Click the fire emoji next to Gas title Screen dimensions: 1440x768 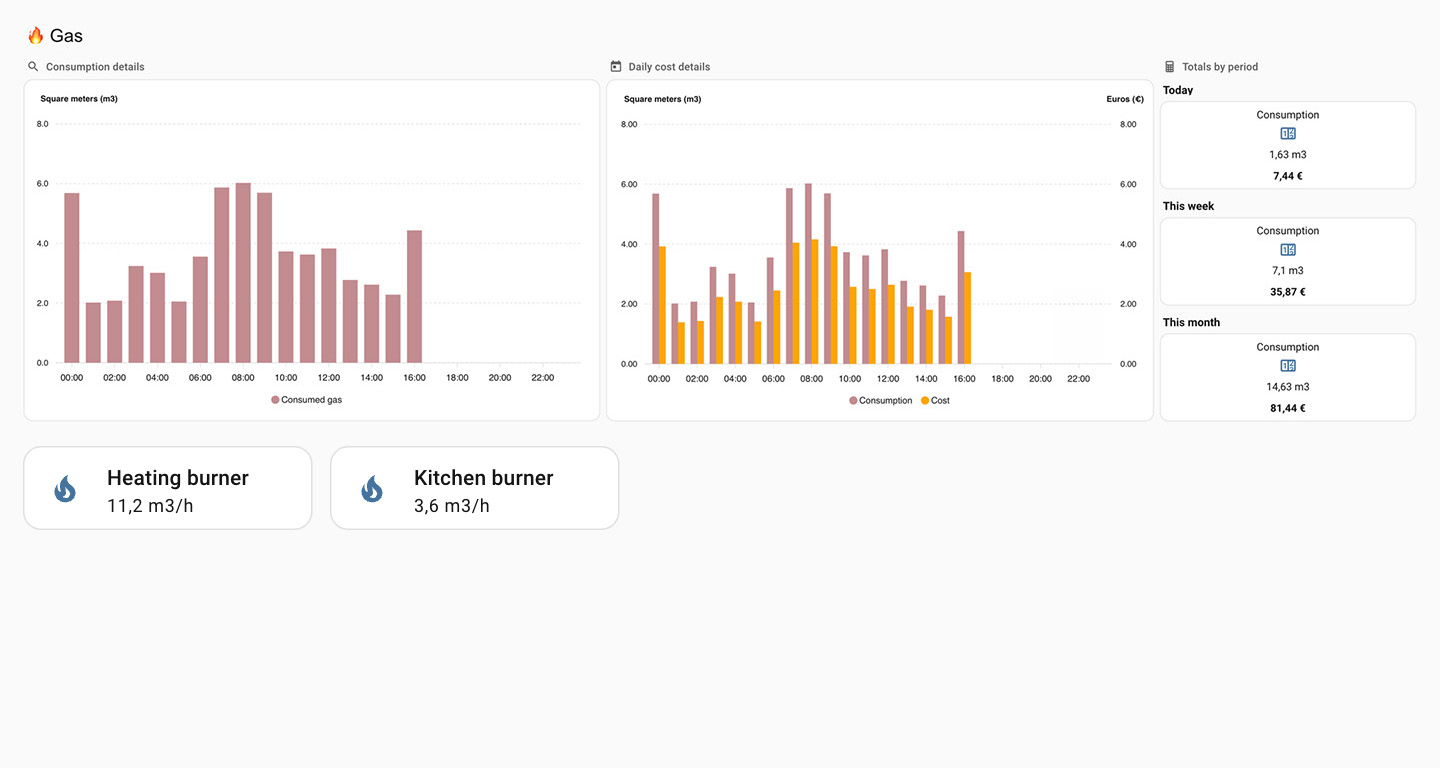pos(36,36)
